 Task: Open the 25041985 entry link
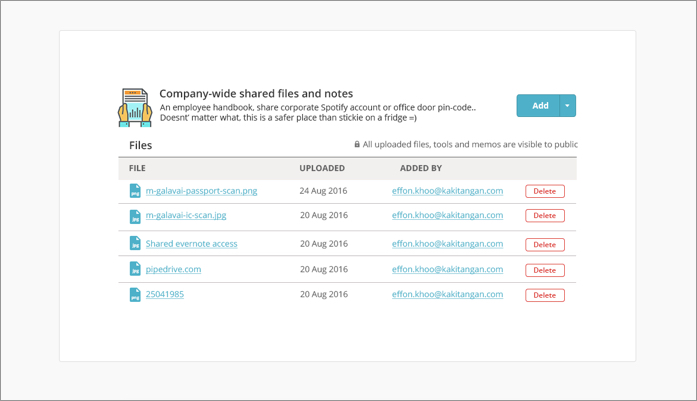click(165, 294)
